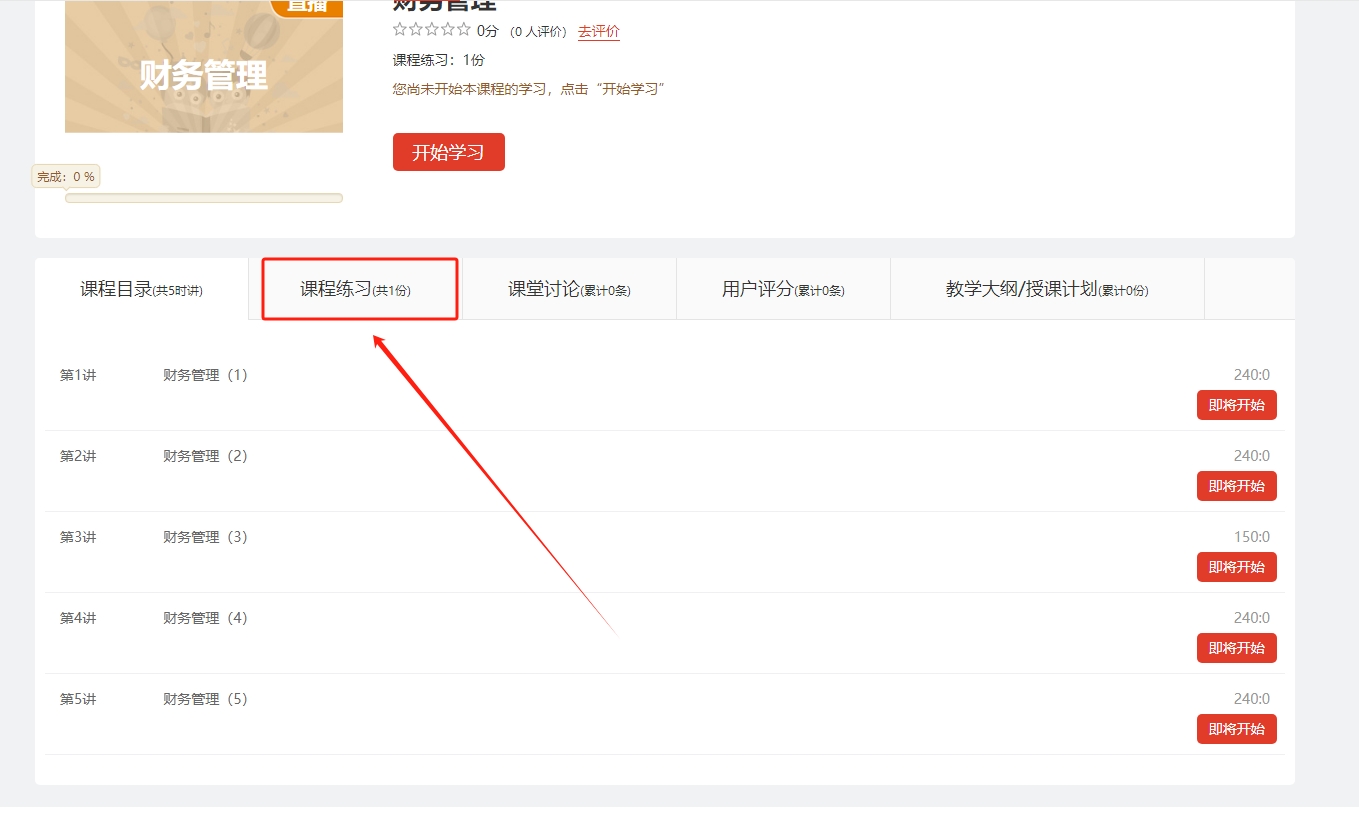Open the 去评价 link
This screenshot has height=833, width=1359.
click(598, 31)
